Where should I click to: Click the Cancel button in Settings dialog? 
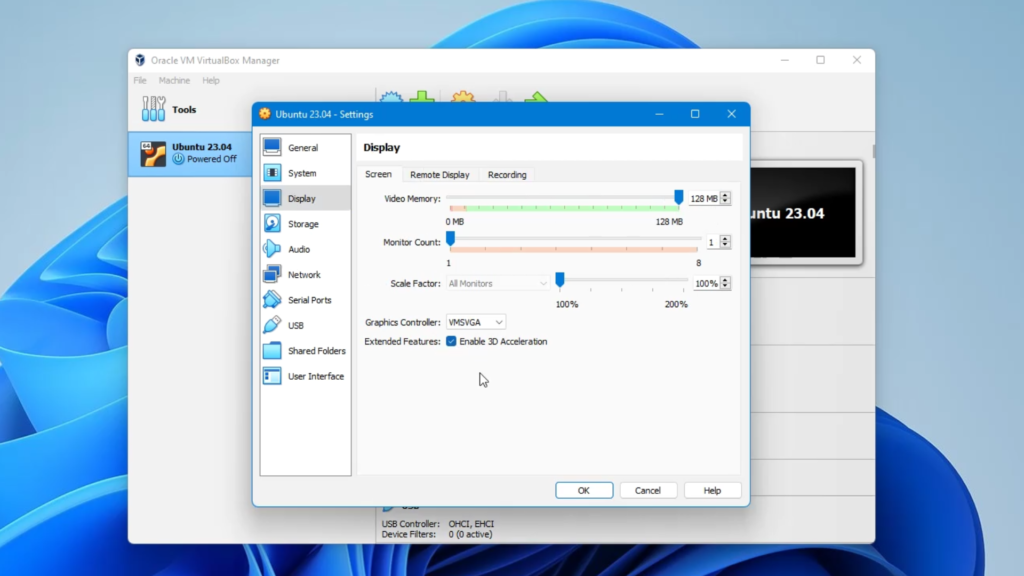pyautogui.click(x=648, y=490)
